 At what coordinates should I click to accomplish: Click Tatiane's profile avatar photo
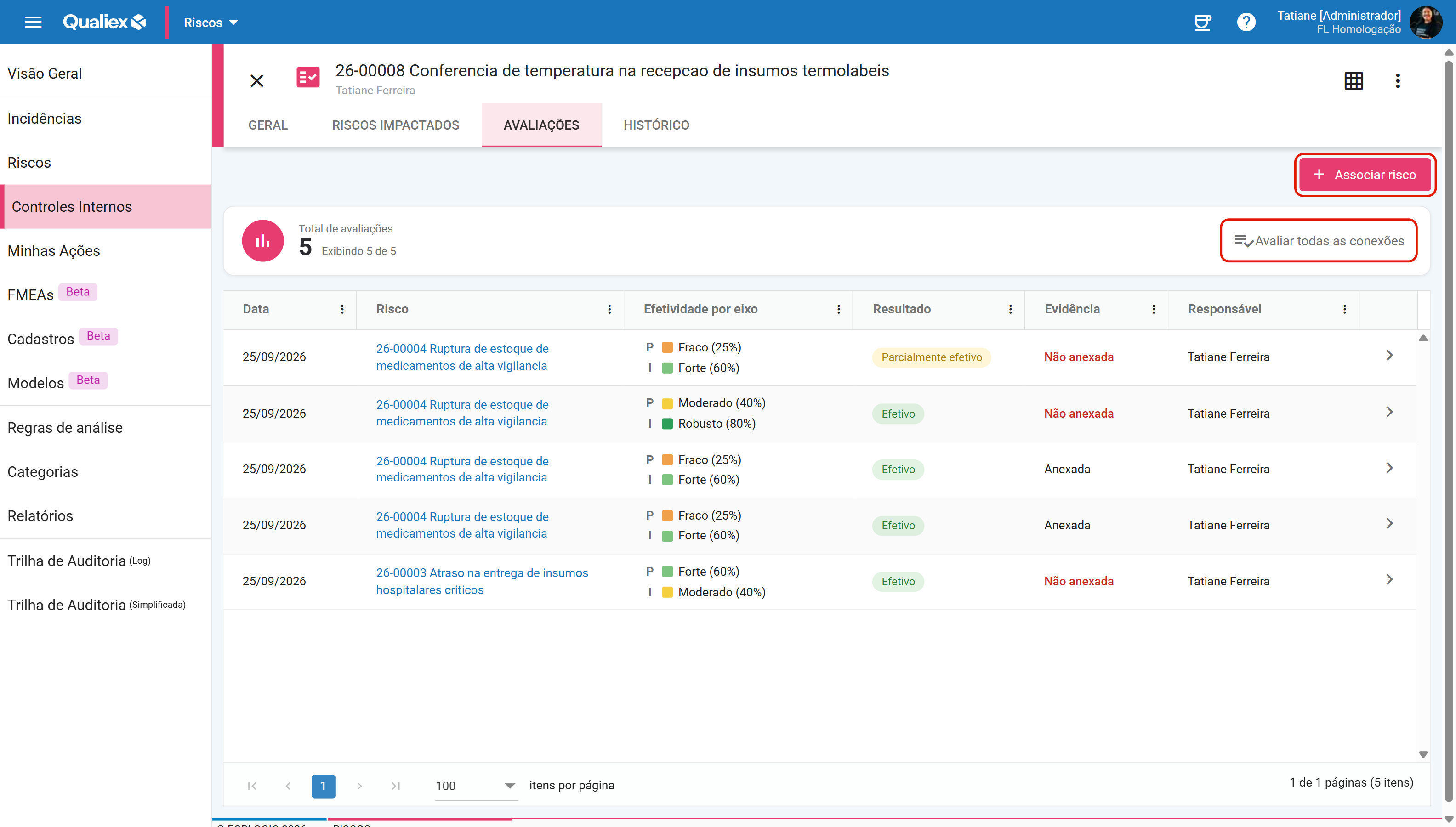point(1425,22)
